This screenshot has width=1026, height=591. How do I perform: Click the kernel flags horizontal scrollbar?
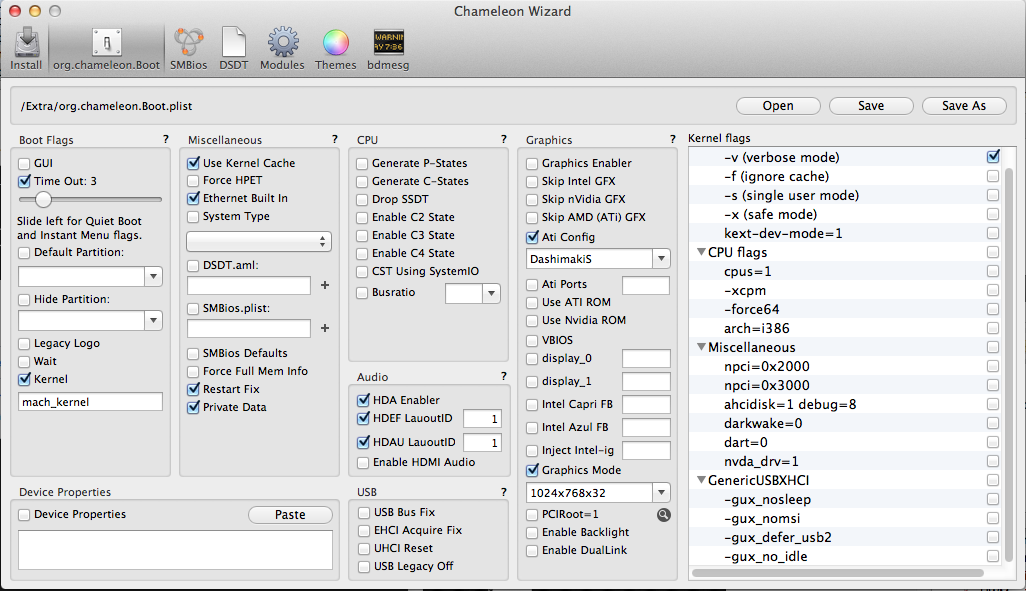tap(838, 573)
